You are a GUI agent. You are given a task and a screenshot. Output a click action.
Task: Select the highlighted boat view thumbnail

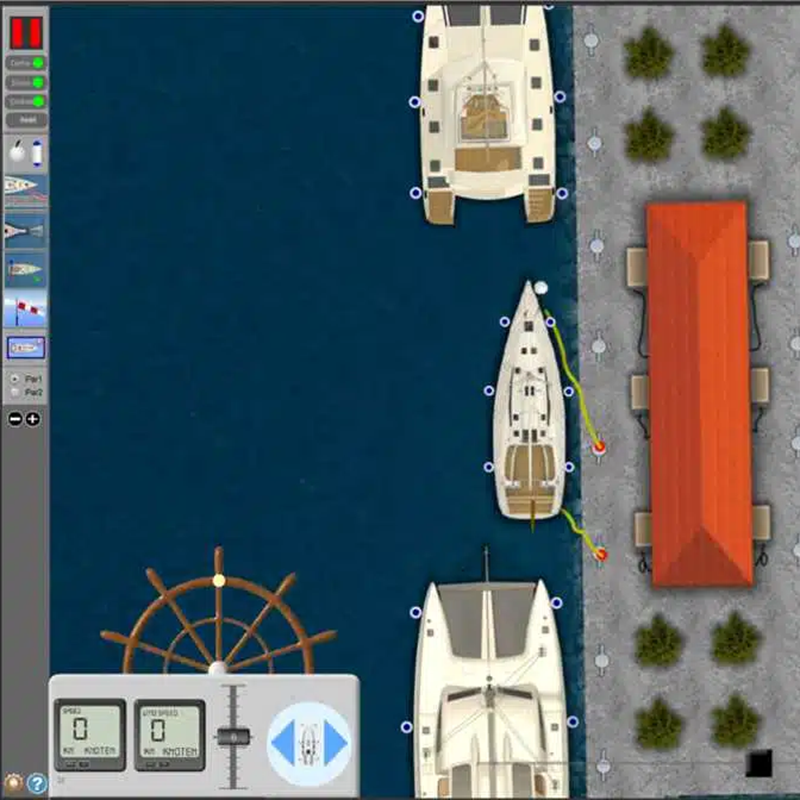tap(26, 348)
